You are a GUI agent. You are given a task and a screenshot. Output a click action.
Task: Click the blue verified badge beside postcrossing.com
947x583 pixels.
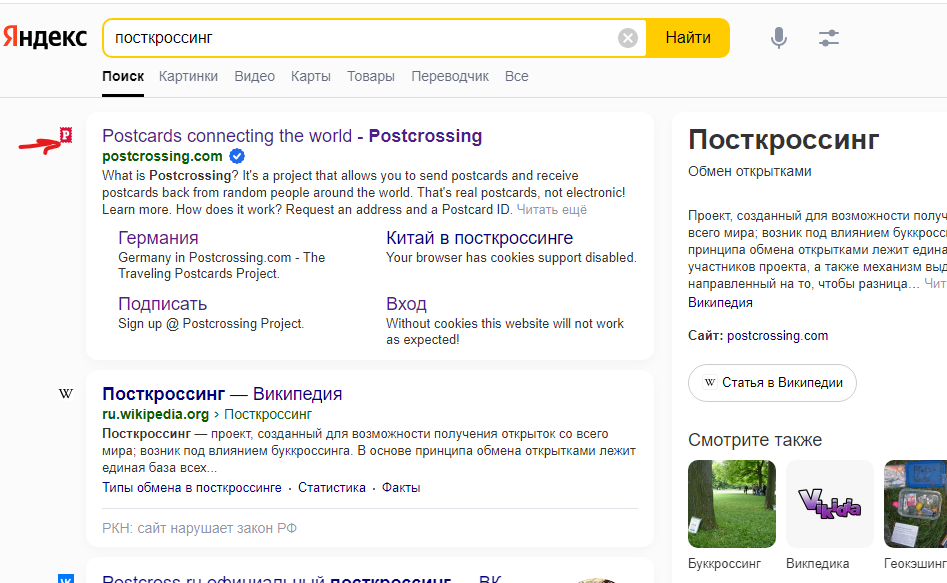tap(237, 156)
